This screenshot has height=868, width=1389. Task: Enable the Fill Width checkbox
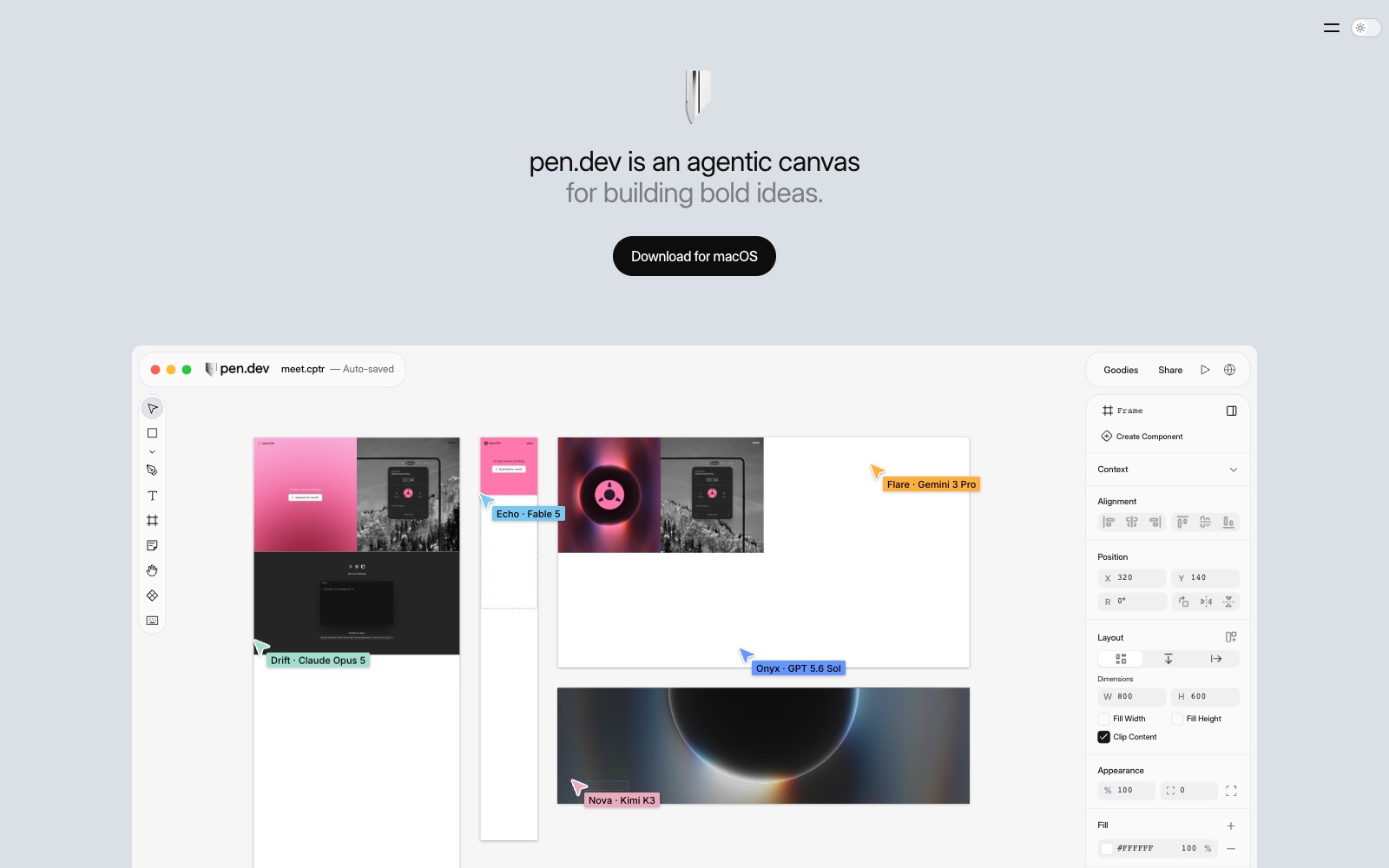(1104, 719)
